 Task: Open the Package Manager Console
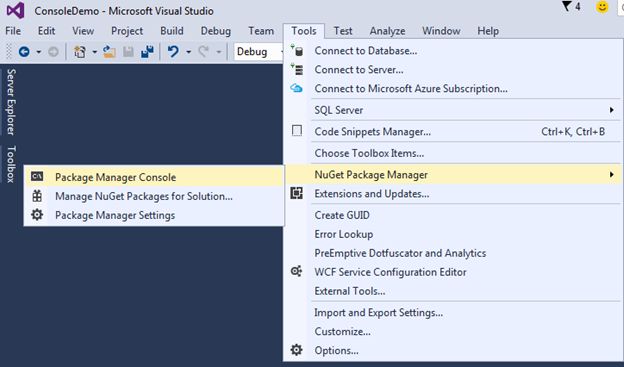154,177
